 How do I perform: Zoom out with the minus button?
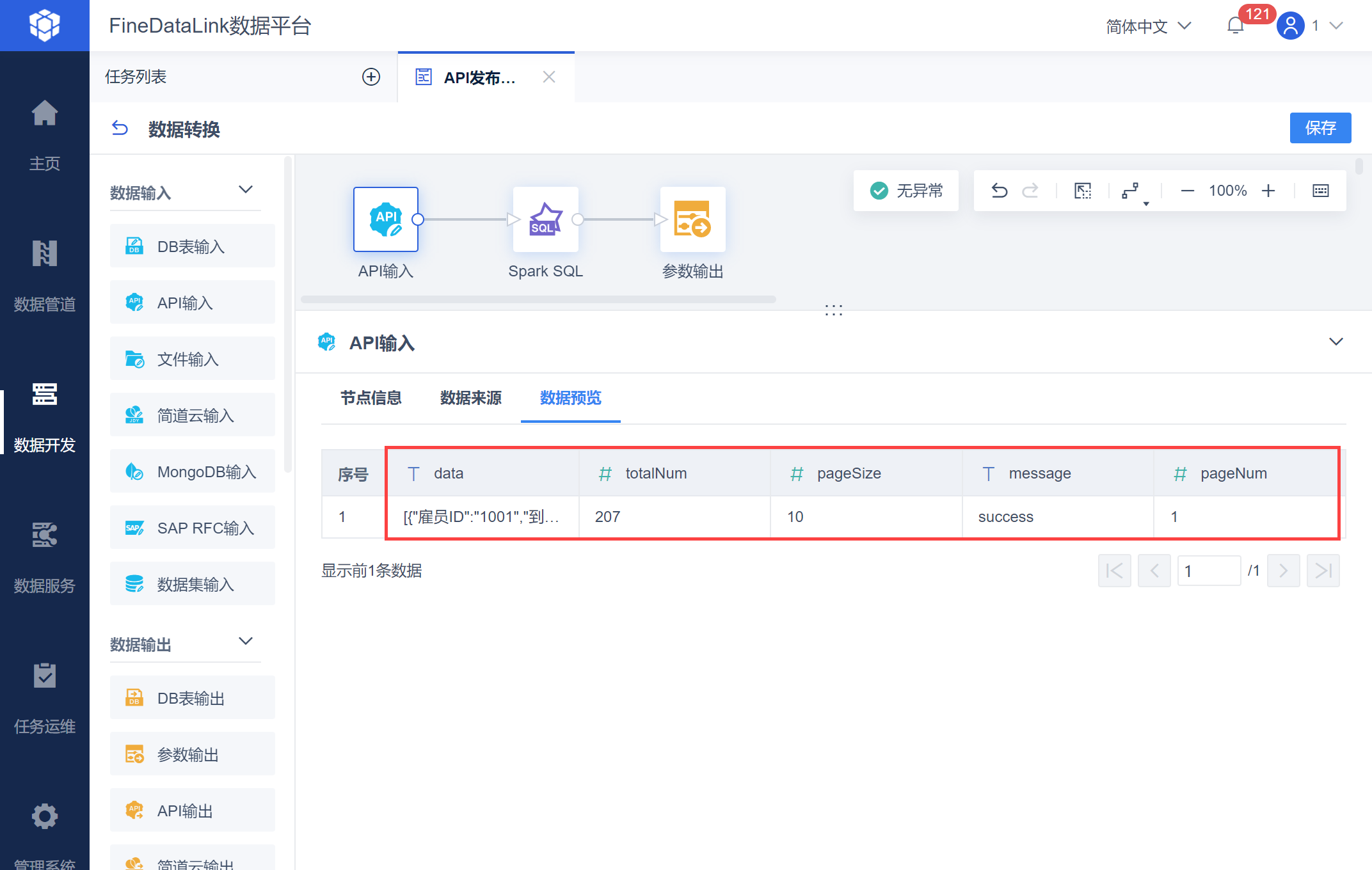tap(1187, 191)
